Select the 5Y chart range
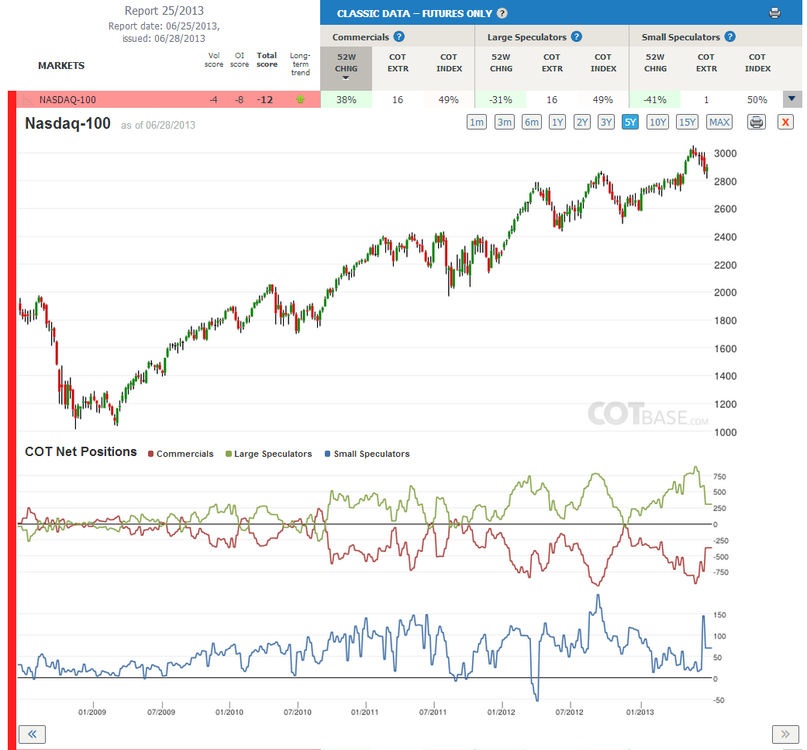 pos(630,122)
